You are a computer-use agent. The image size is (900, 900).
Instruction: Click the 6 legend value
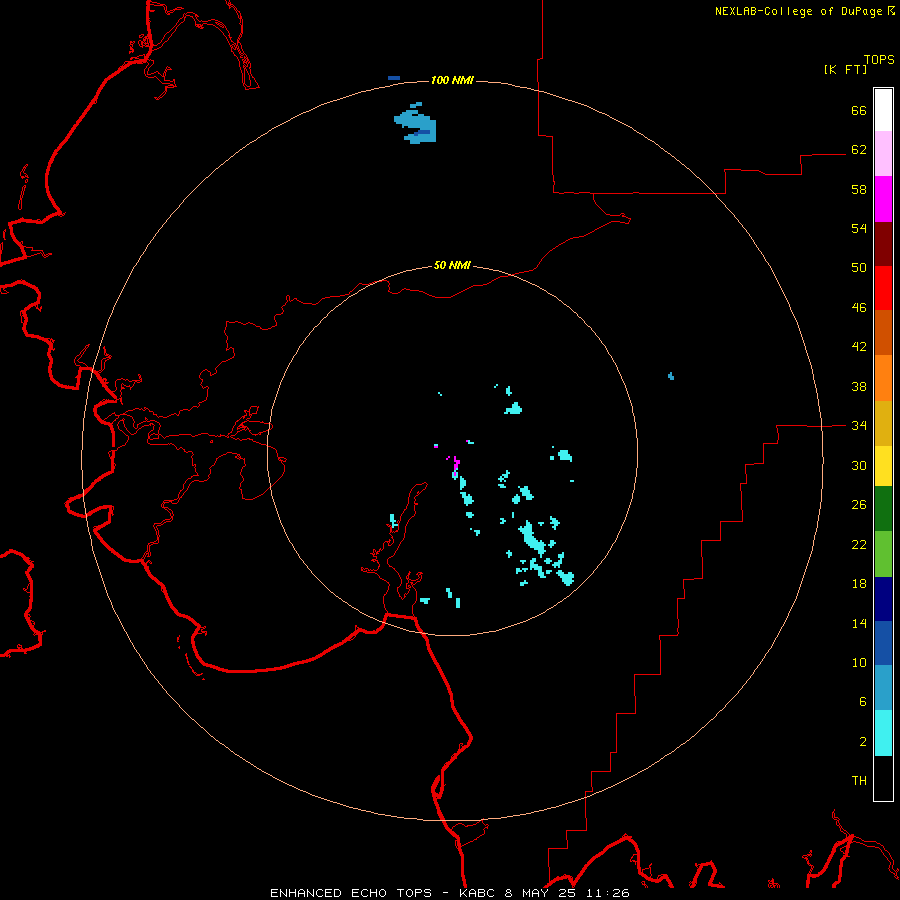pyautogui.click(x=863, y=701)
